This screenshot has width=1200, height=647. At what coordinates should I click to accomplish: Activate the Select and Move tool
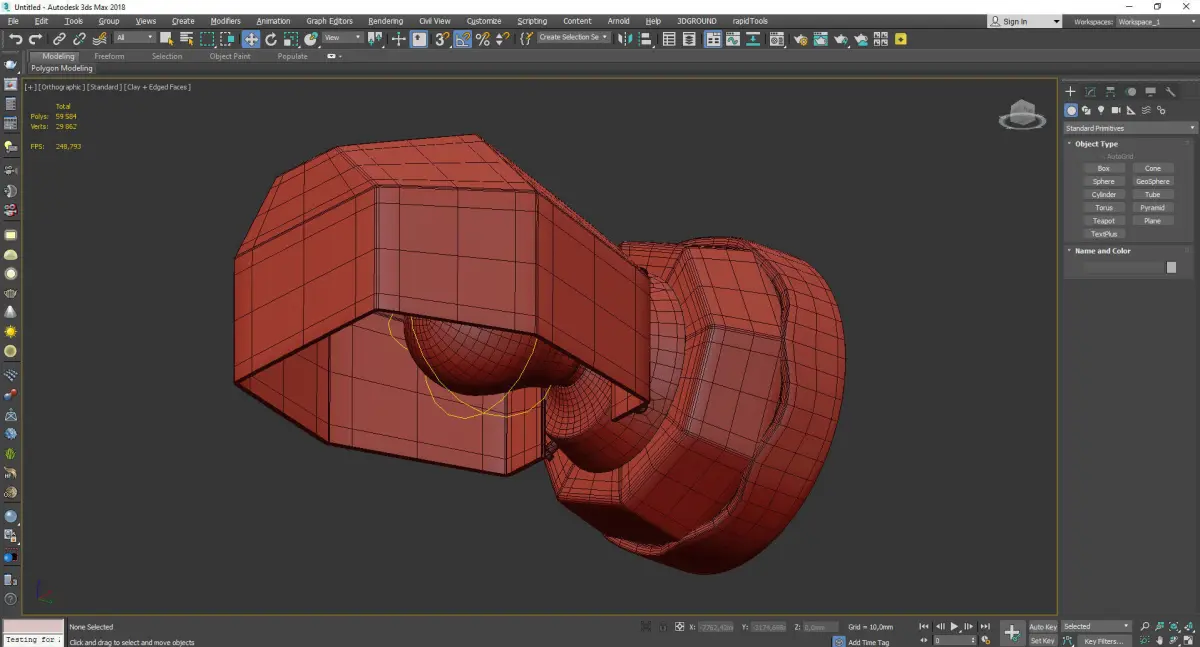250,39
